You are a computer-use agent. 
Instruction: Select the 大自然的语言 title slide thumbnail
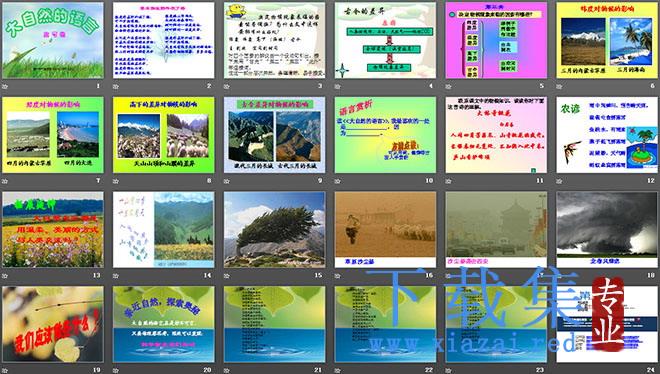53,40
